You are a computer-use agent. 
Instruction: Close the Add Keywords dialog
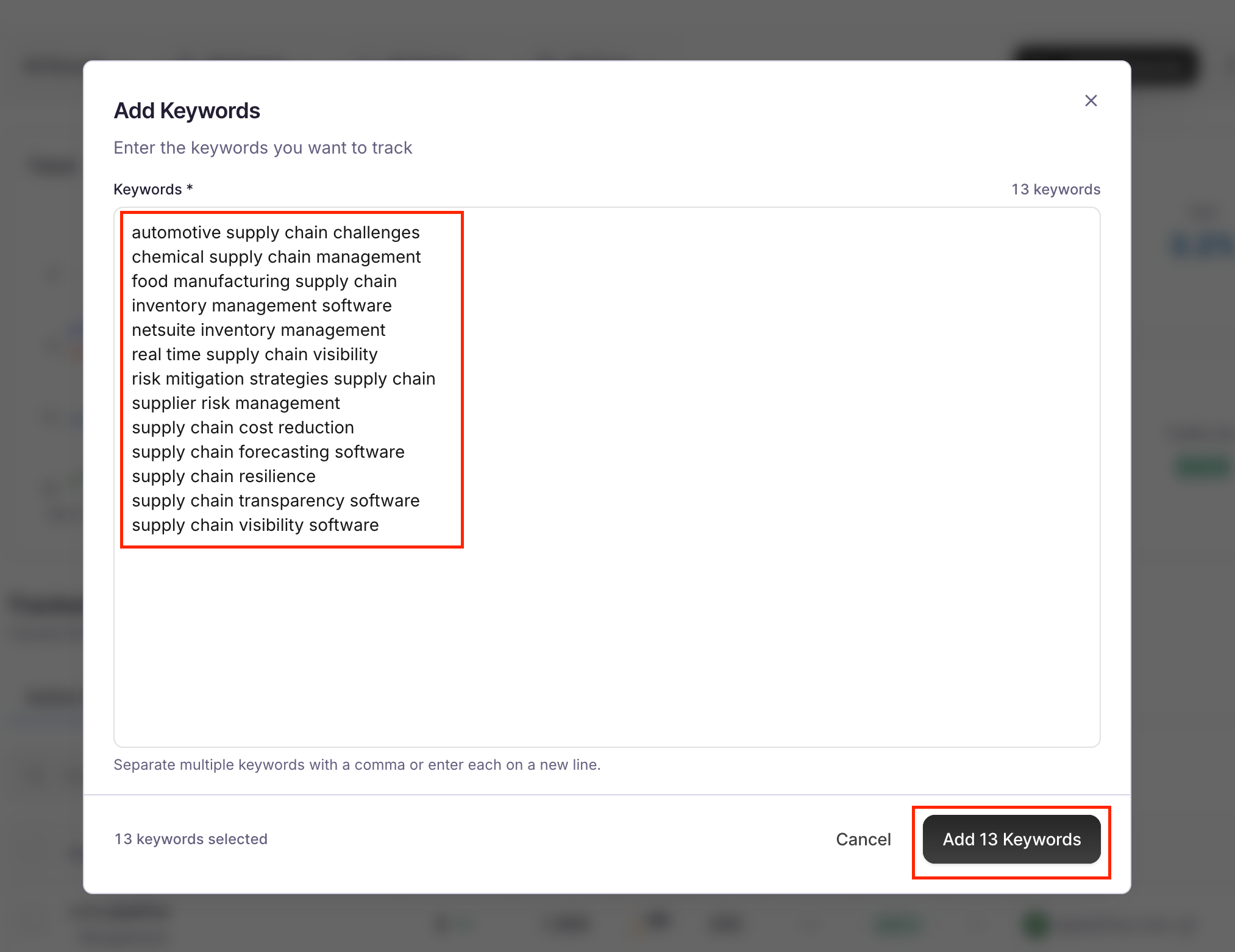click(1091, 101)
